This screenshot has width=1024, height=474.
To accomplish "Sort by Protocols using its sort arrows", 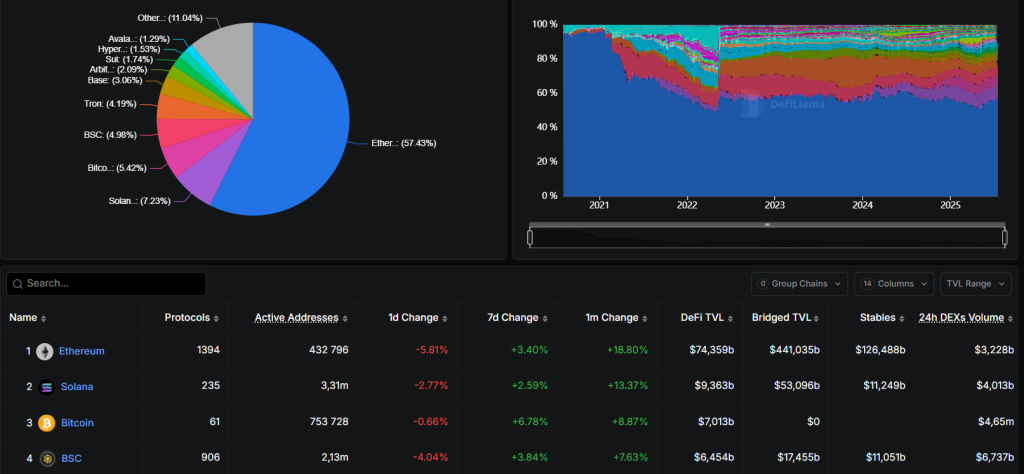I will click(x=216, y=318).
